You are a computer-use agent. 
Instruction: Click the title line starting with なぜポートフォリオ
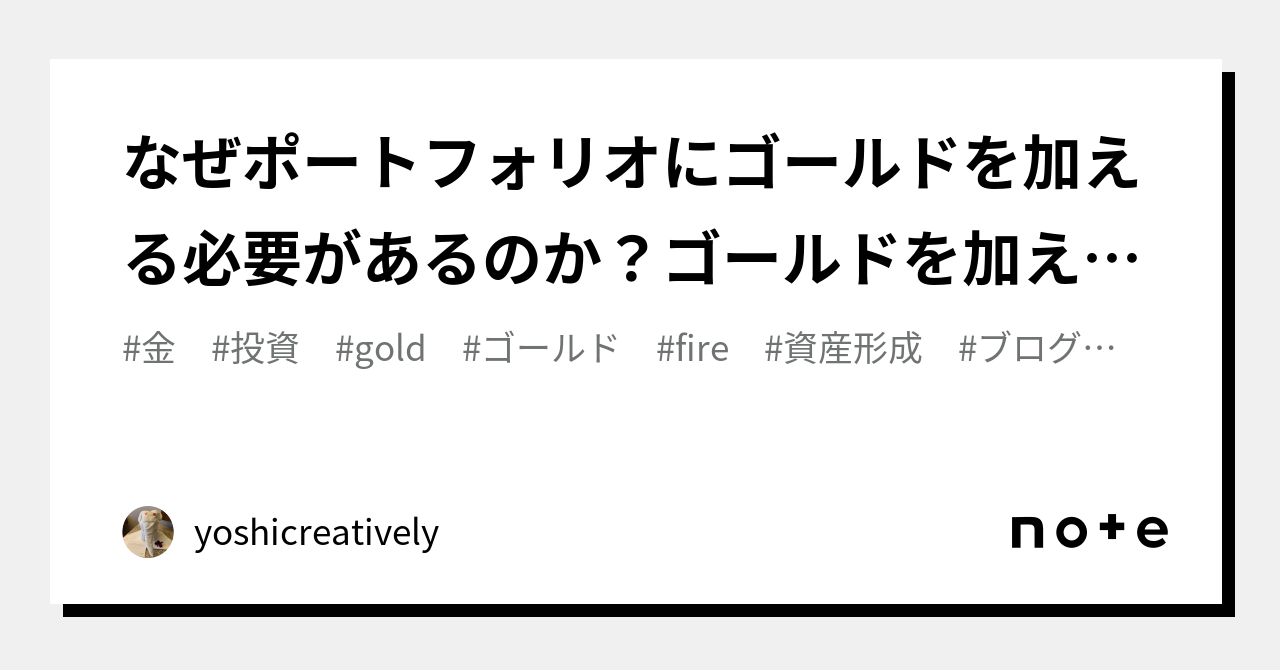(x=632, y=165)
